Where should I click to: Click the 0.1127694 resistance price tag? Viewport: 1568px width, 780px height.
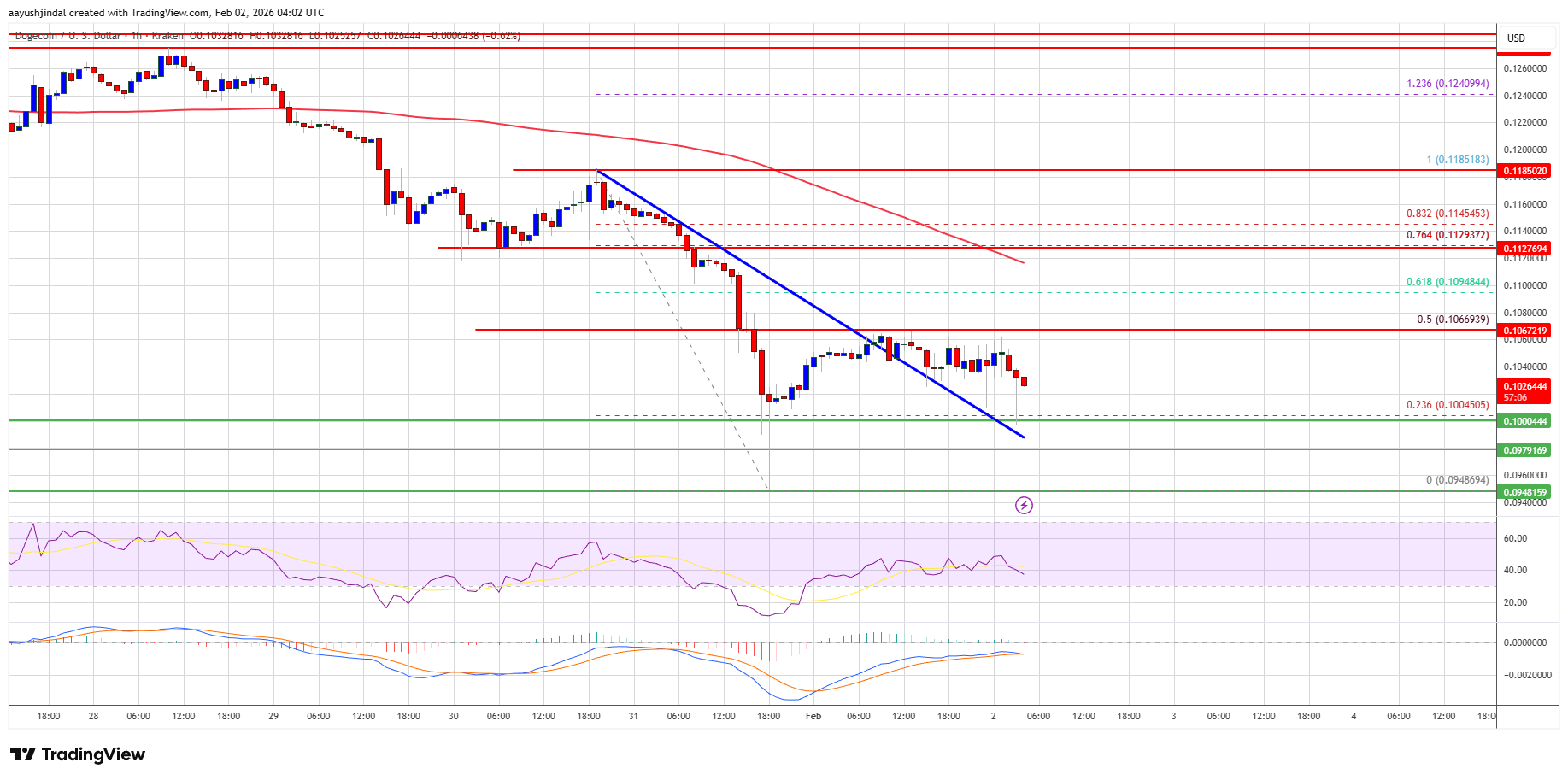click(1524, 249)
